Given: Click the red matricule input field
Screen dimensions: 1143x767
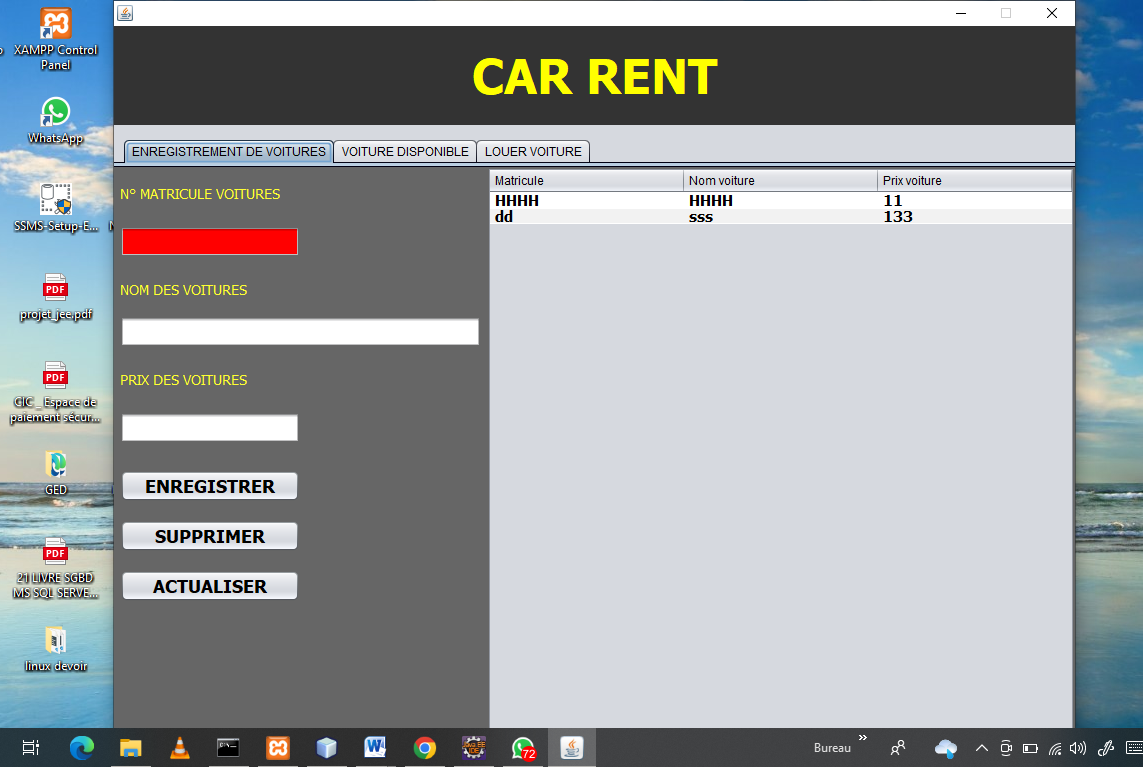Looking at the screenshot, I should (210, 242).
